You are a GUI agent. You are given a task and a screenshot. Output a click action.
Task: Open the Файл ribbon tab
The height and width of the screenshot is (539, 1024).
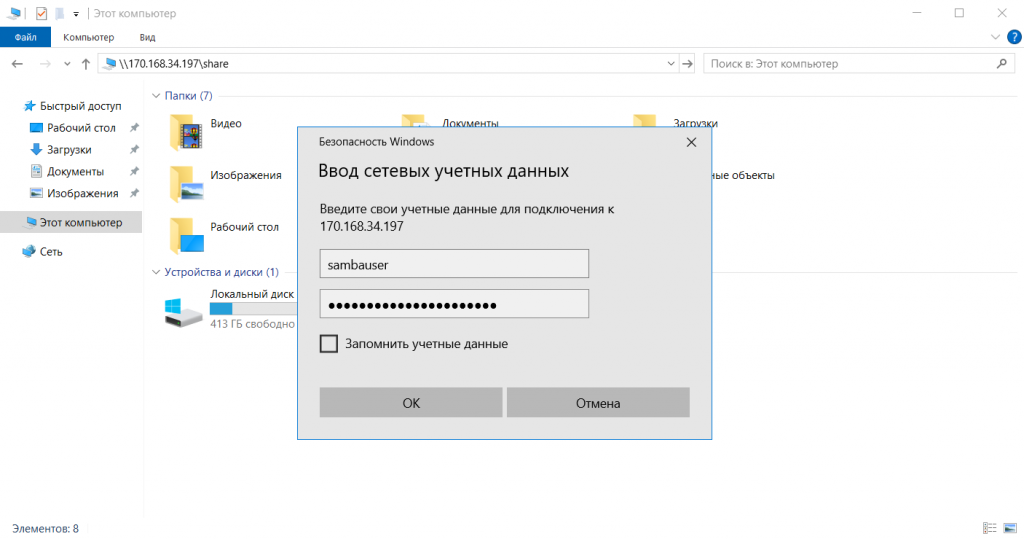pos(25,37)
